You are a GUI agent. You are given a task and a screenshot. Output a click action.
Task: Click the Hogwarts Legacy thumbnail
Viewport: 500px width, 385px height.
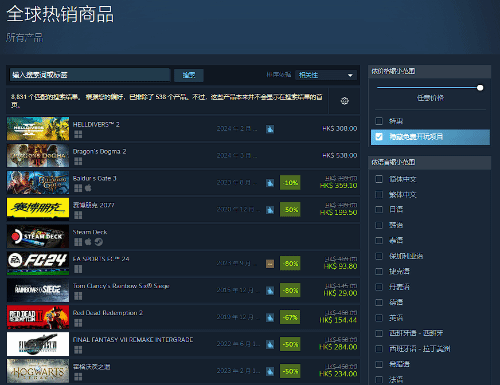point(38,371)
